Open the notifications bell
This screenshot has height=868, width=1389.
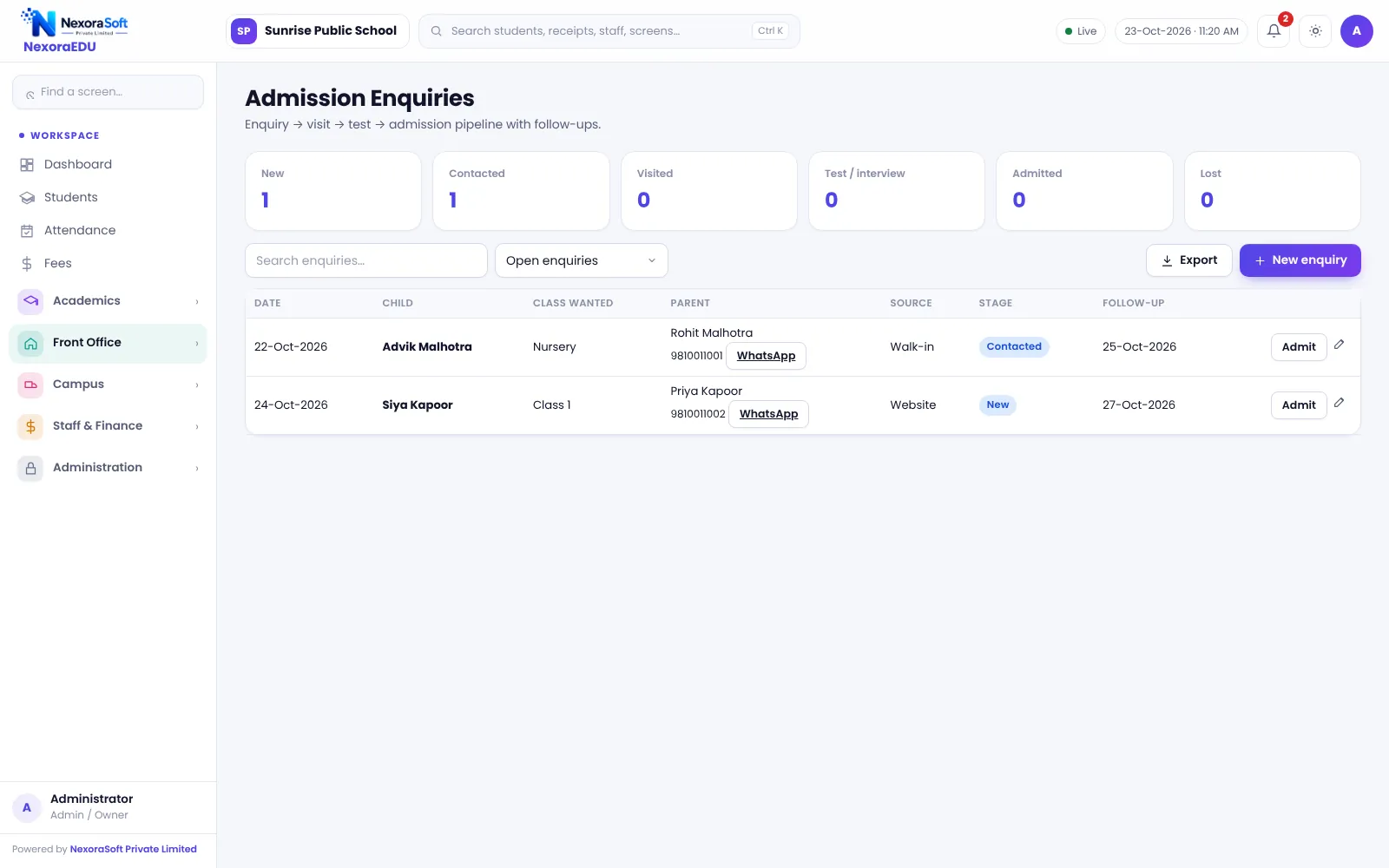point(1274,31)
